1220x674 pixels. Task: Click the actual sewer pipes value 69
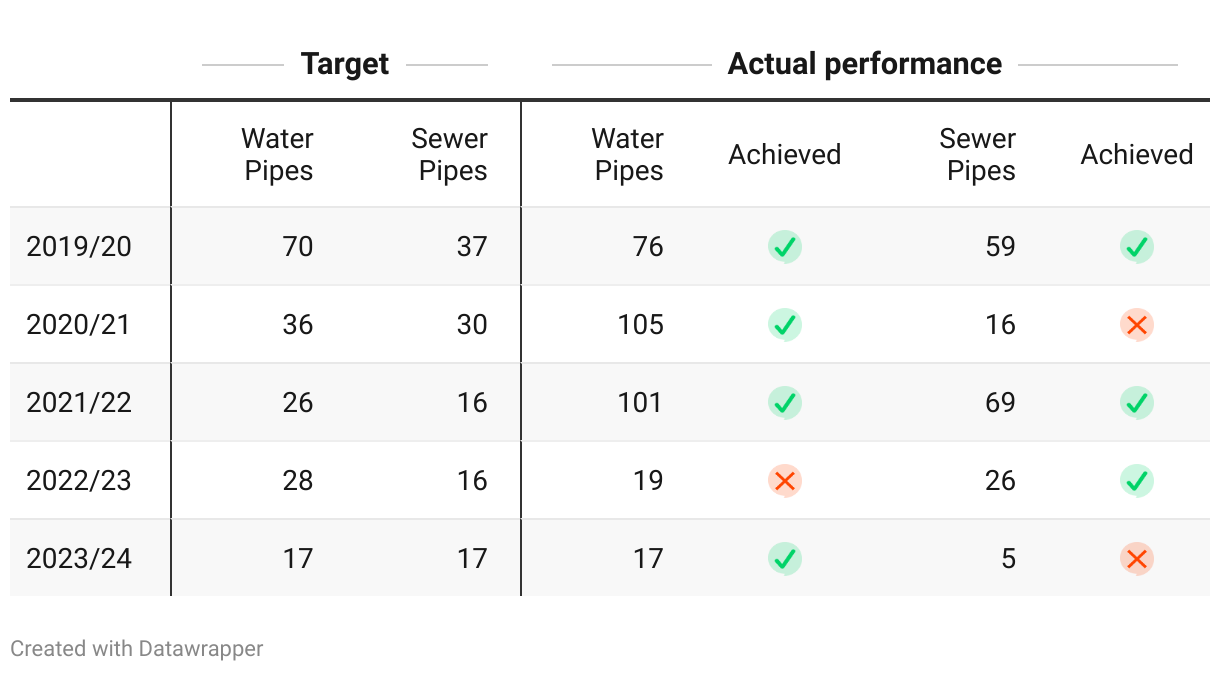tap(1000, 402)
